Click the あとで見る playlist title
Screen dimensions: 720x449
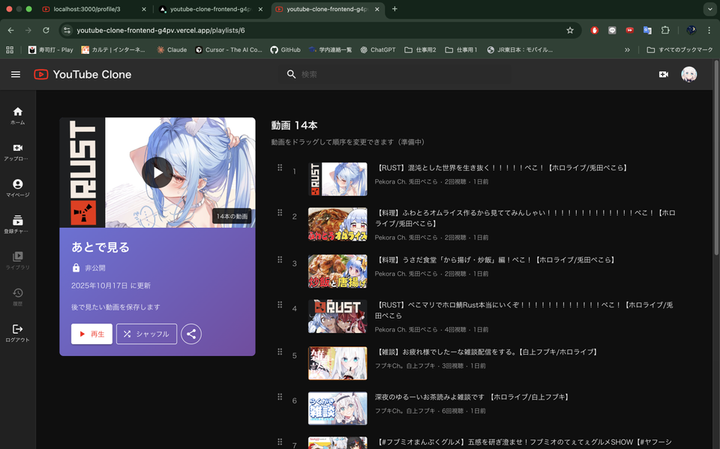tap(101, 247)
